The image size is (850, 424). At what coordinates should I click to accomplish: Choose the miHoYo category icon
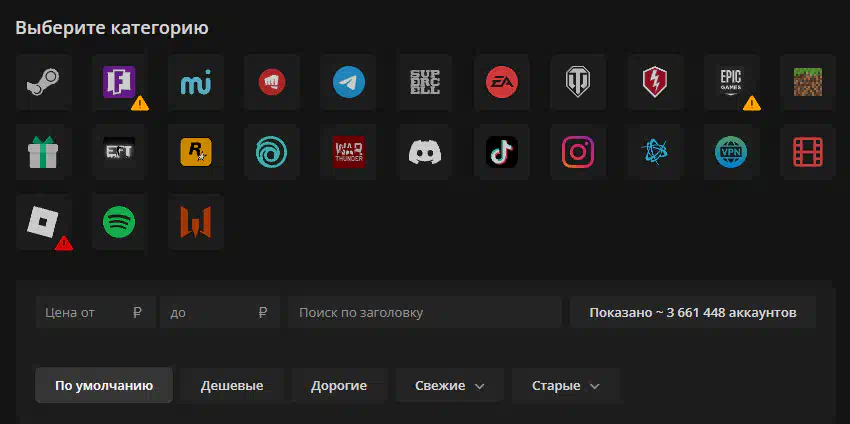(x=196, y=82)
